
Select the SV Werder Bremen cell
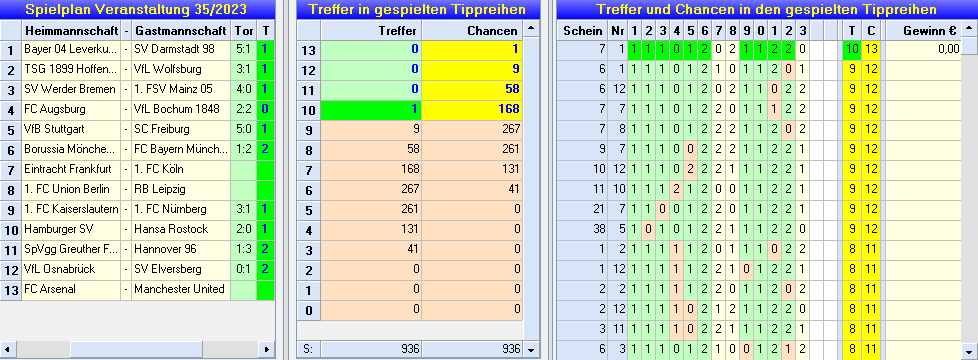pos(70,89)
